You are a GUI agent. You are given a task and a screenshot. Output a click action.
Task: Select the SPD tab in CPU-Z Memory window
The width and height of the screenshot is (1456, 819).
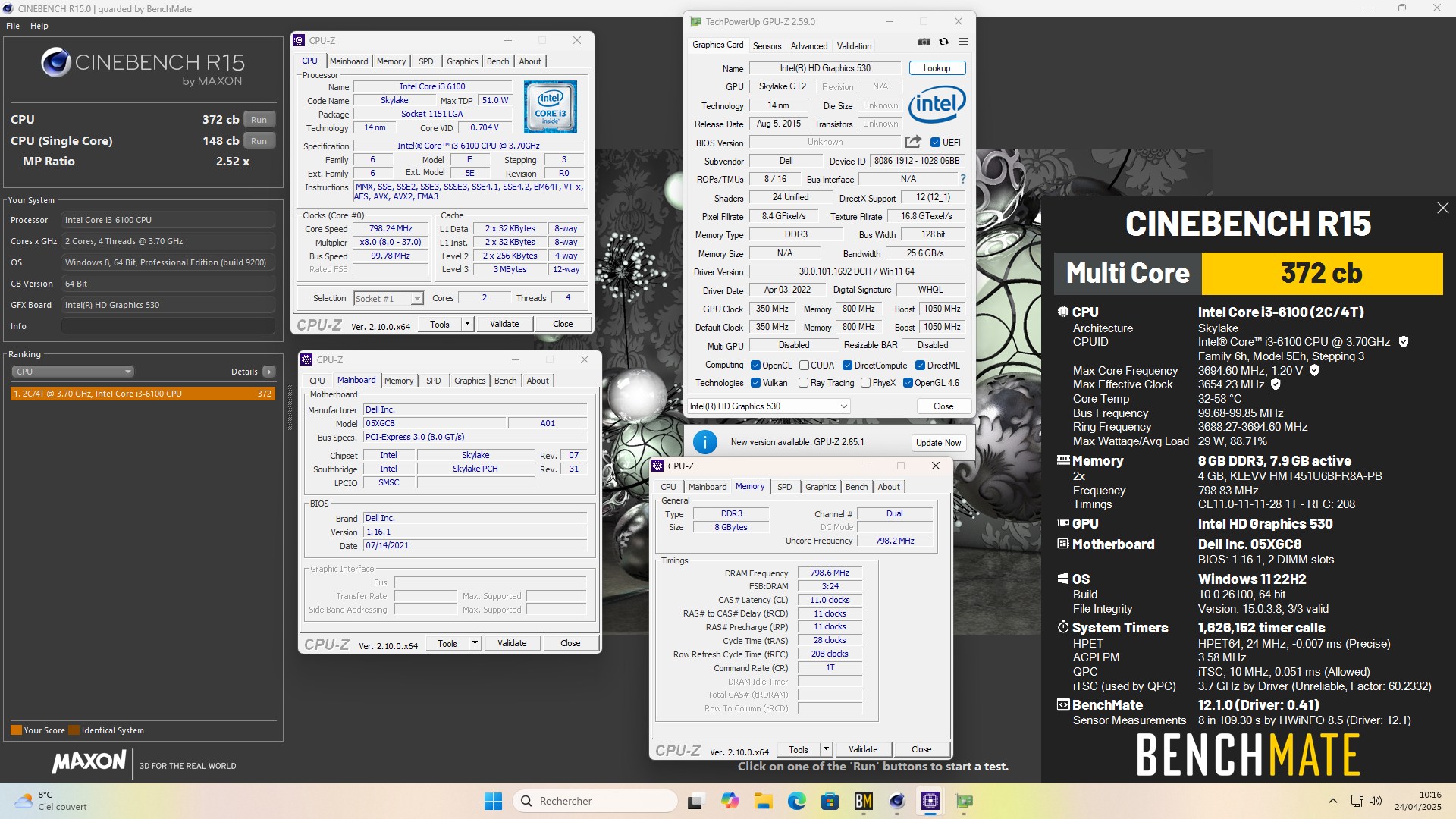785,487
